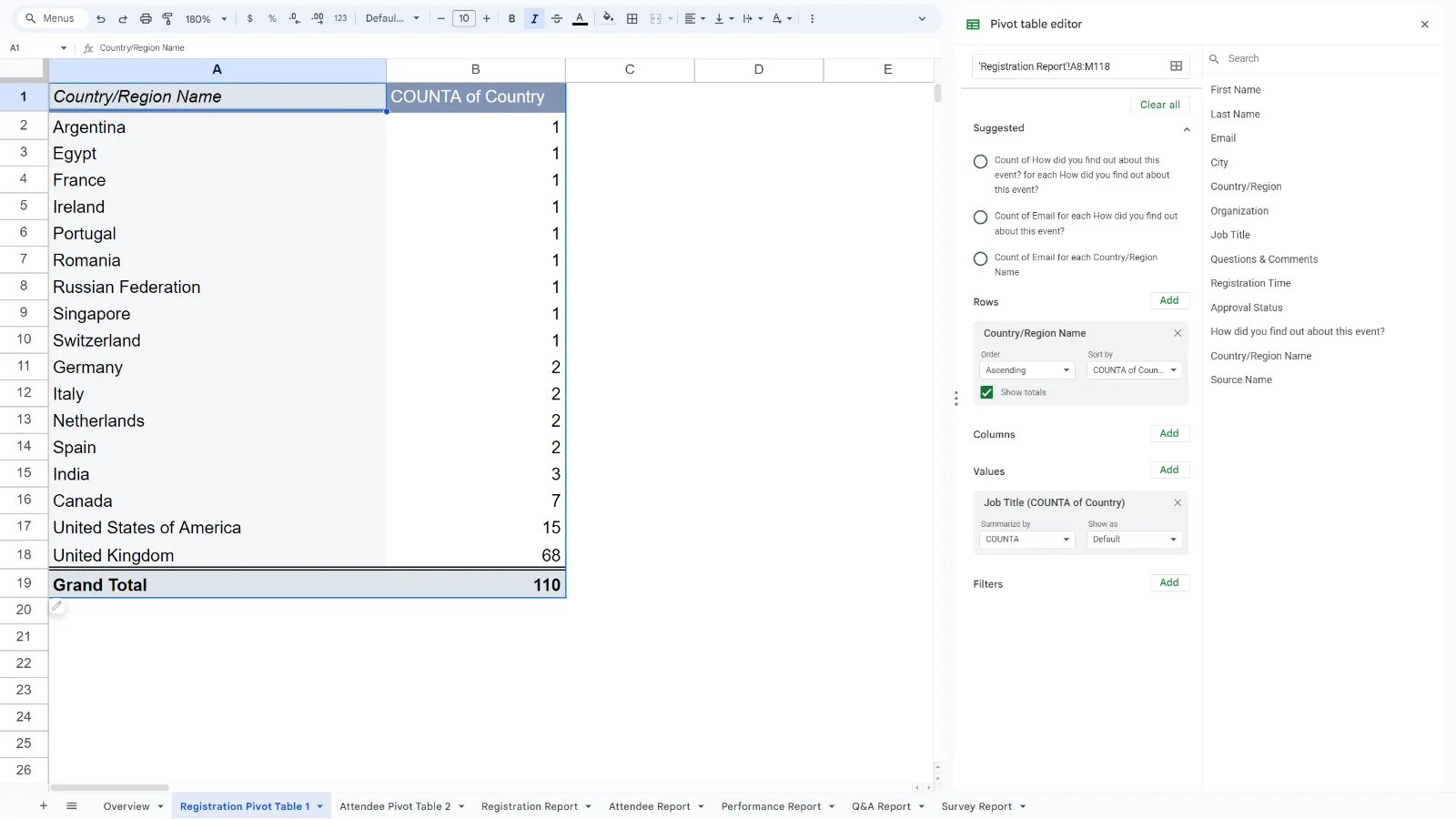Open the fill color picker

608,18
